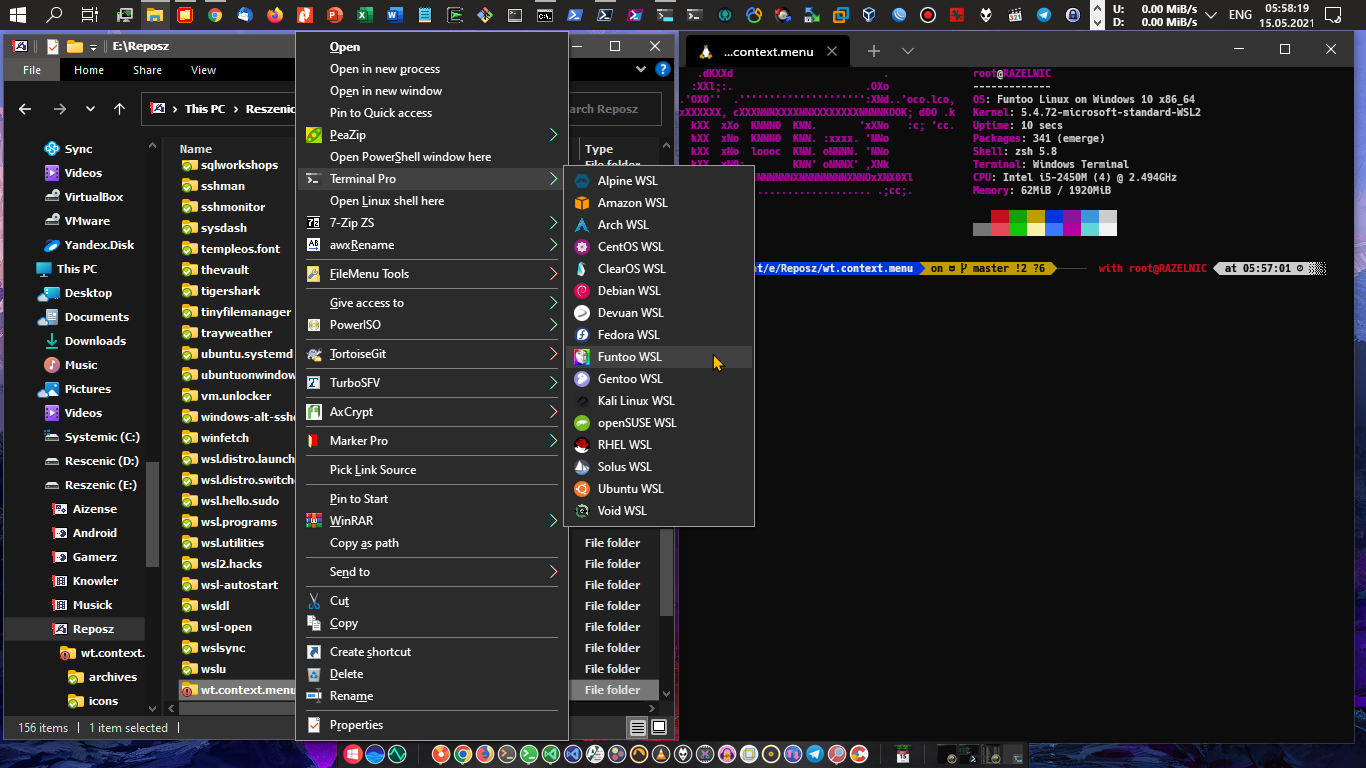Open VLC media player in bottom dock
Screen dimensions: 1366x768
661,754
